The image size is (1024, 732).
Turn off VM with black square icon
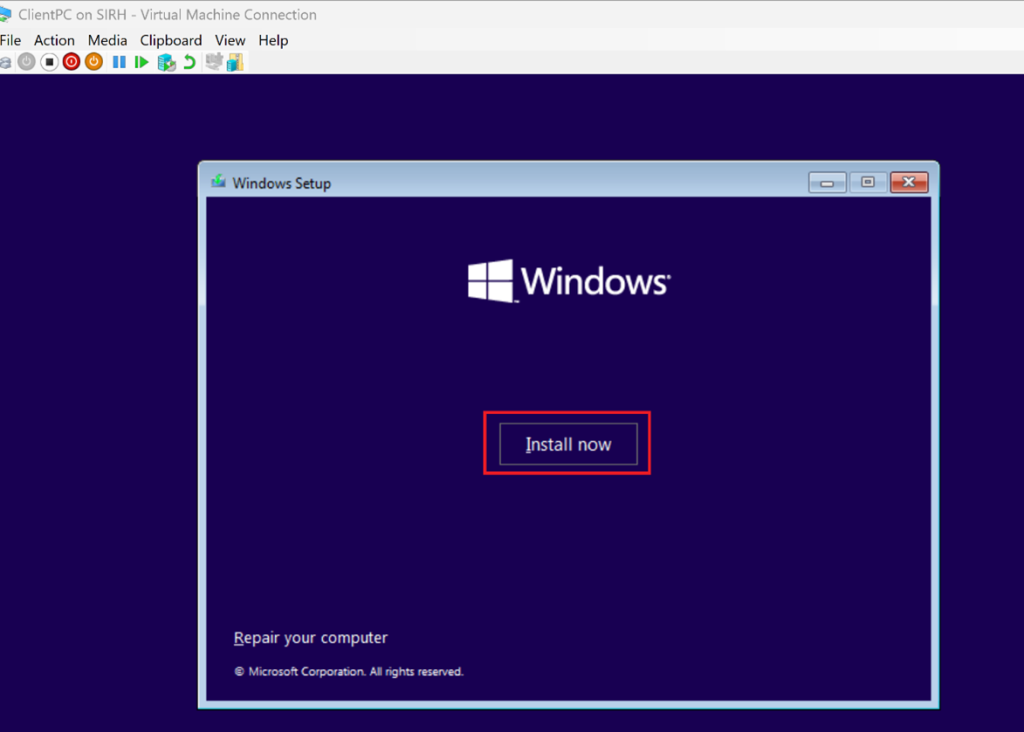coord(49,62)
